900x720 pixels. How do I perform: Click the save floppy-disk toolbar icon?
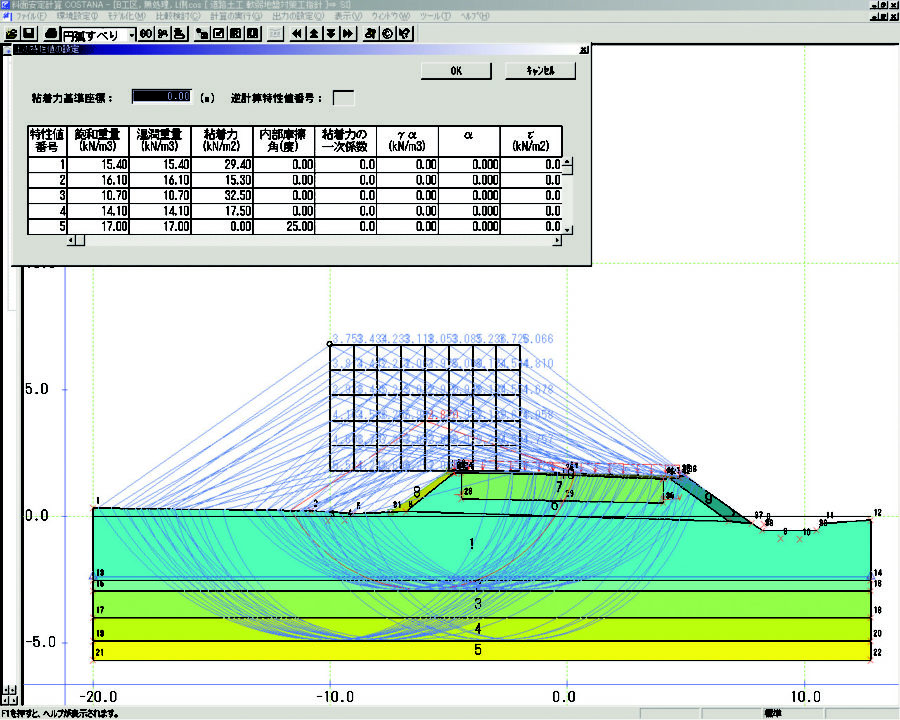(29, 34)
